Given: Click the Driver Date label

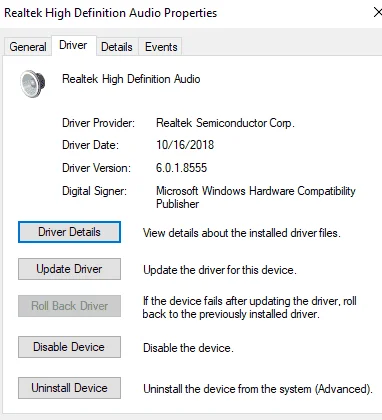Looking at the screenshot, I should [90, 145].
